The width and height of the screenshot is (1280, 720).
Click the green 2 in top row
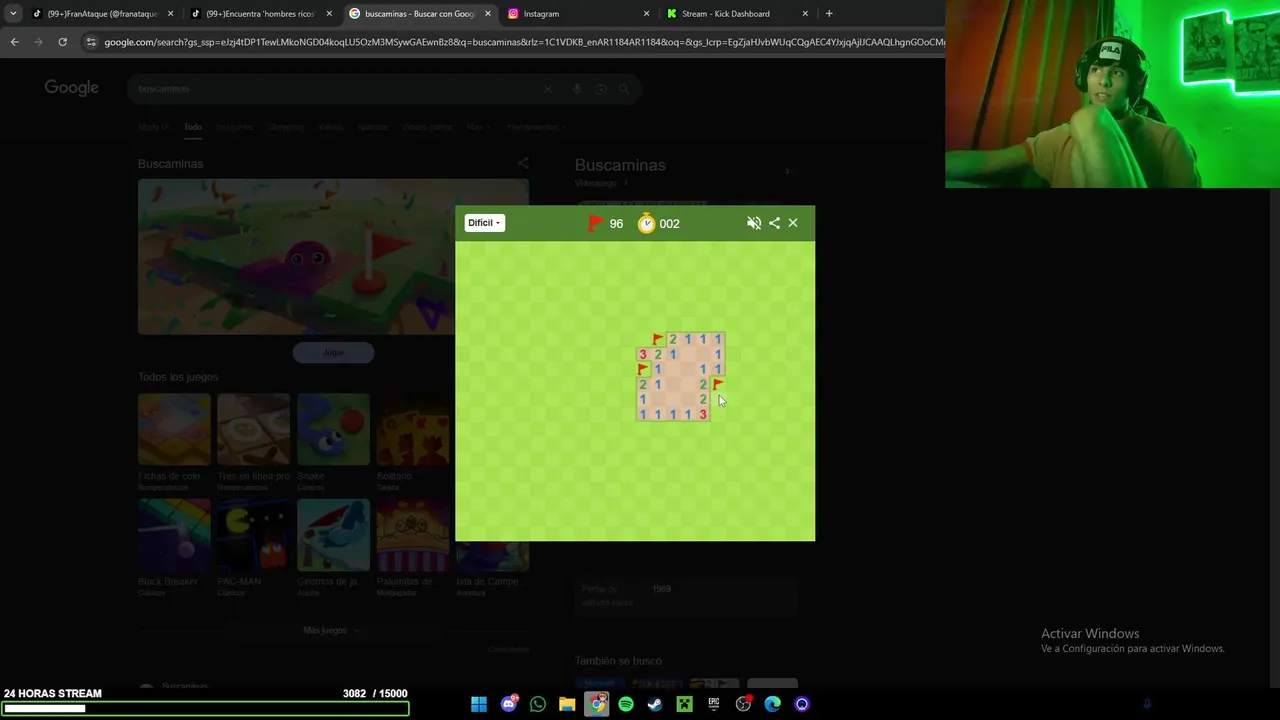673,340
